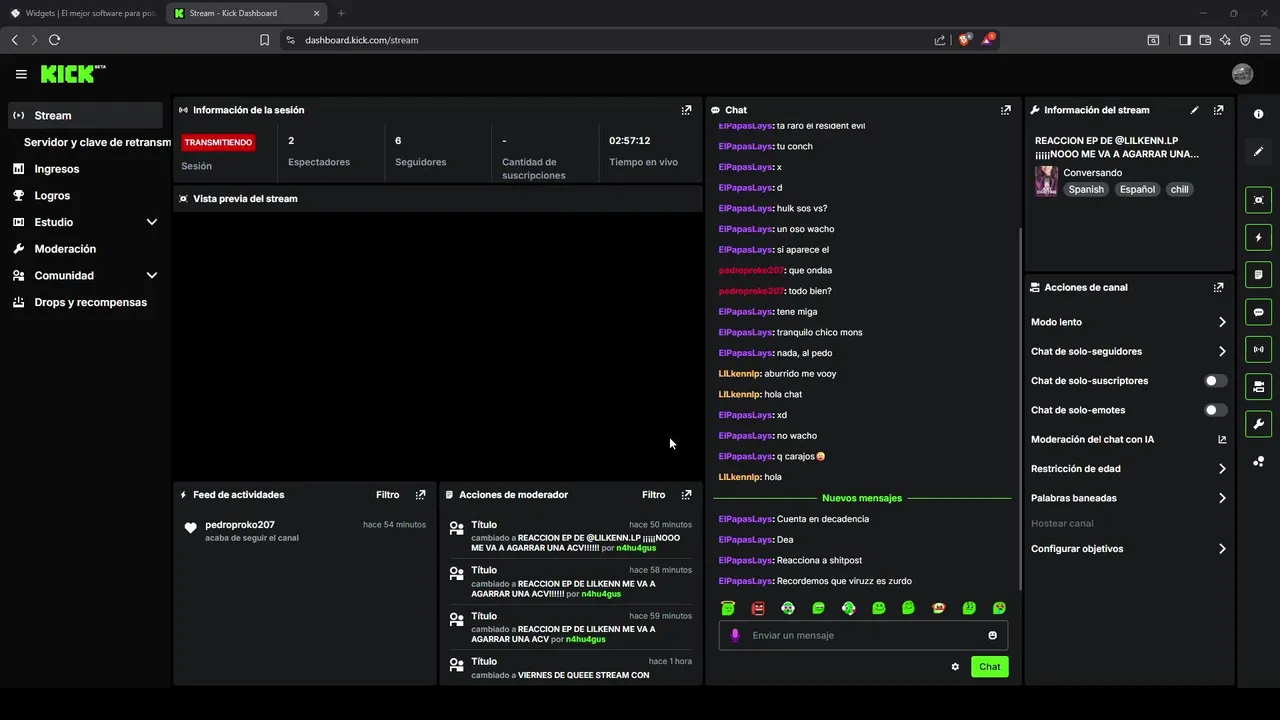This screenshot has height=720, width=1280.
Task: Pop out the Información de la sesión panel
Action: [686, 110]
